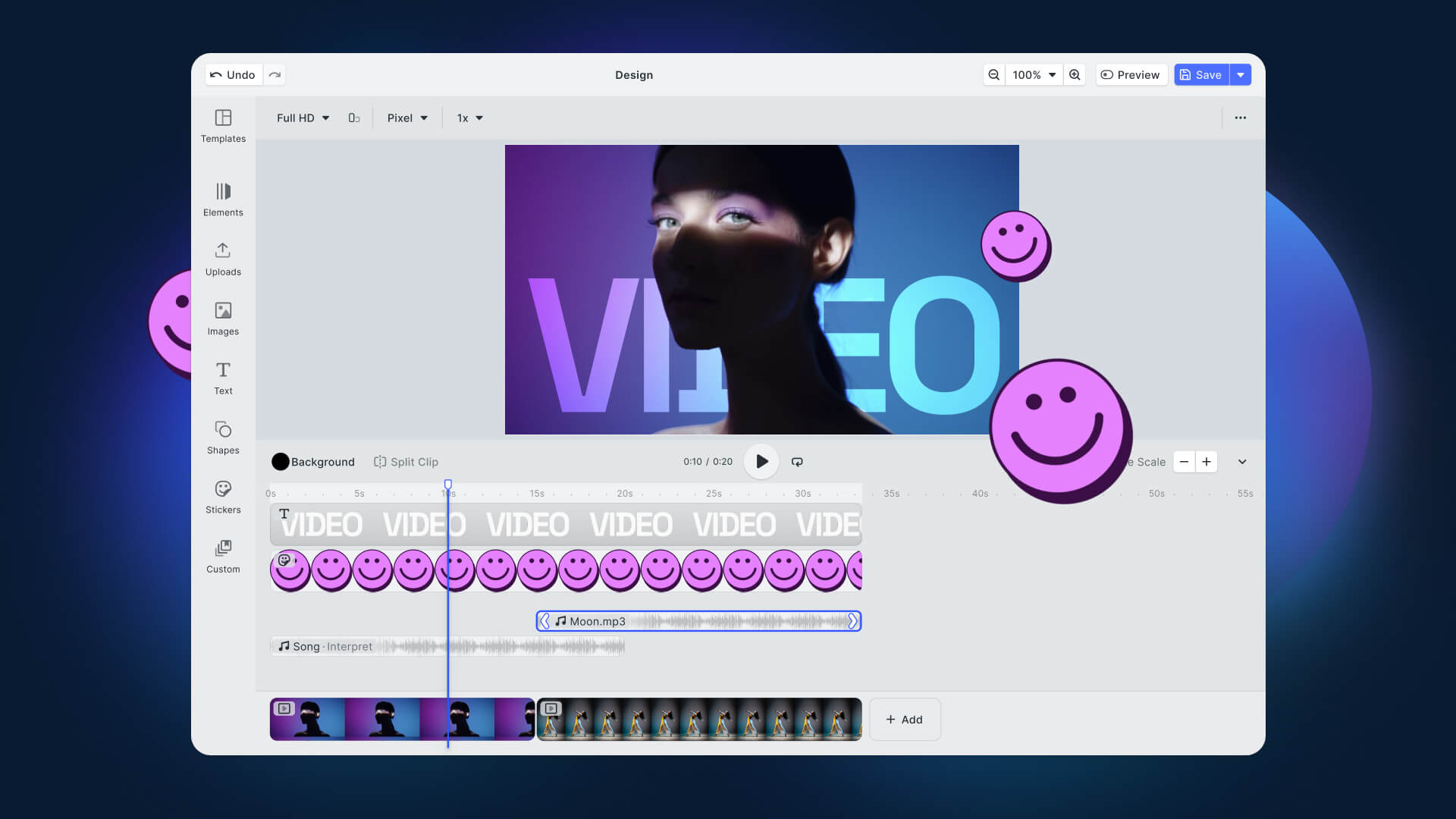Collapse the timeline with chevron arrow

coord(1242,462)
